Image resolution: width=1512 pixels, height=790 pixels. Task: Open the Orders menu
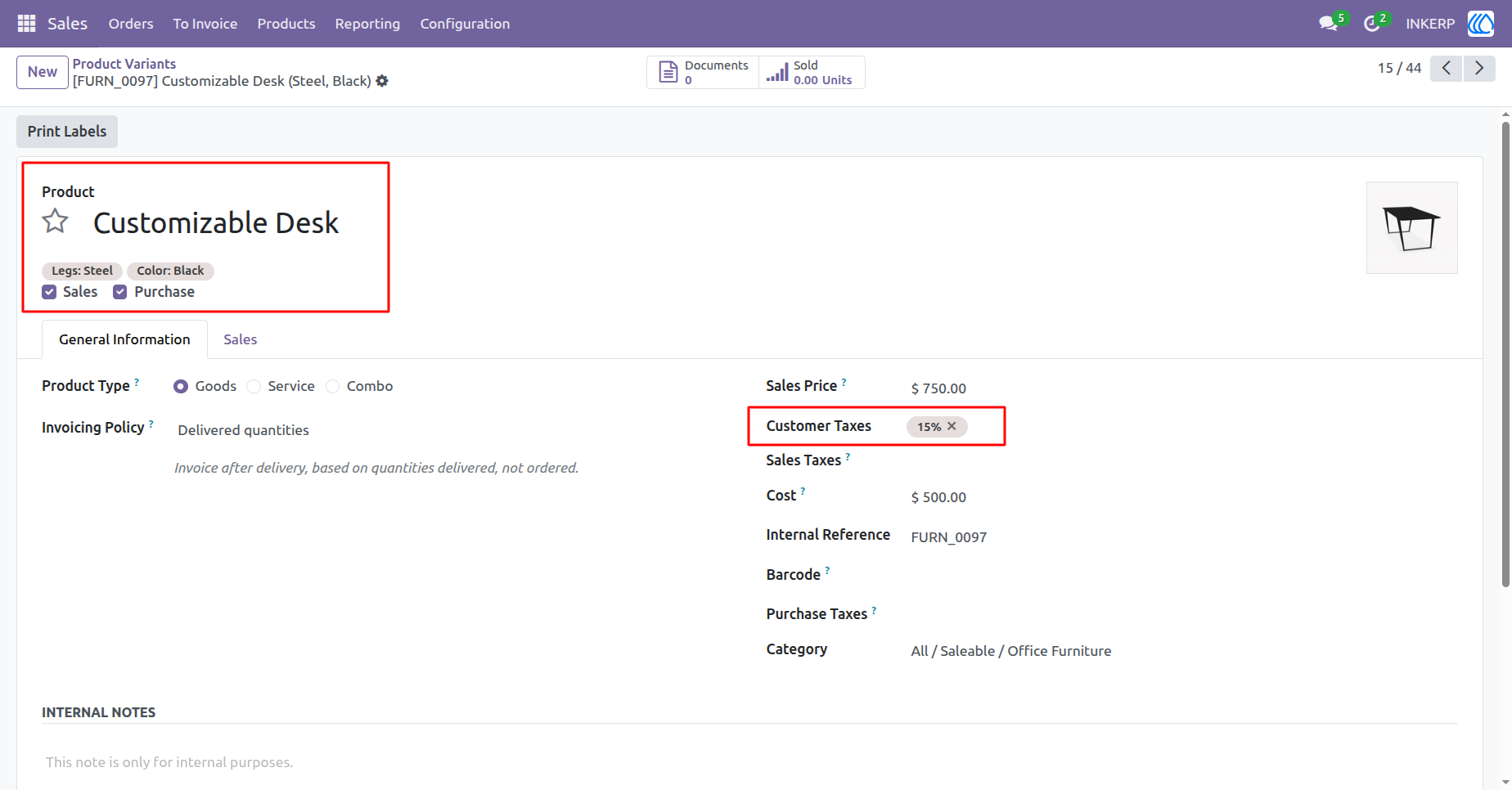coord(131,24)
